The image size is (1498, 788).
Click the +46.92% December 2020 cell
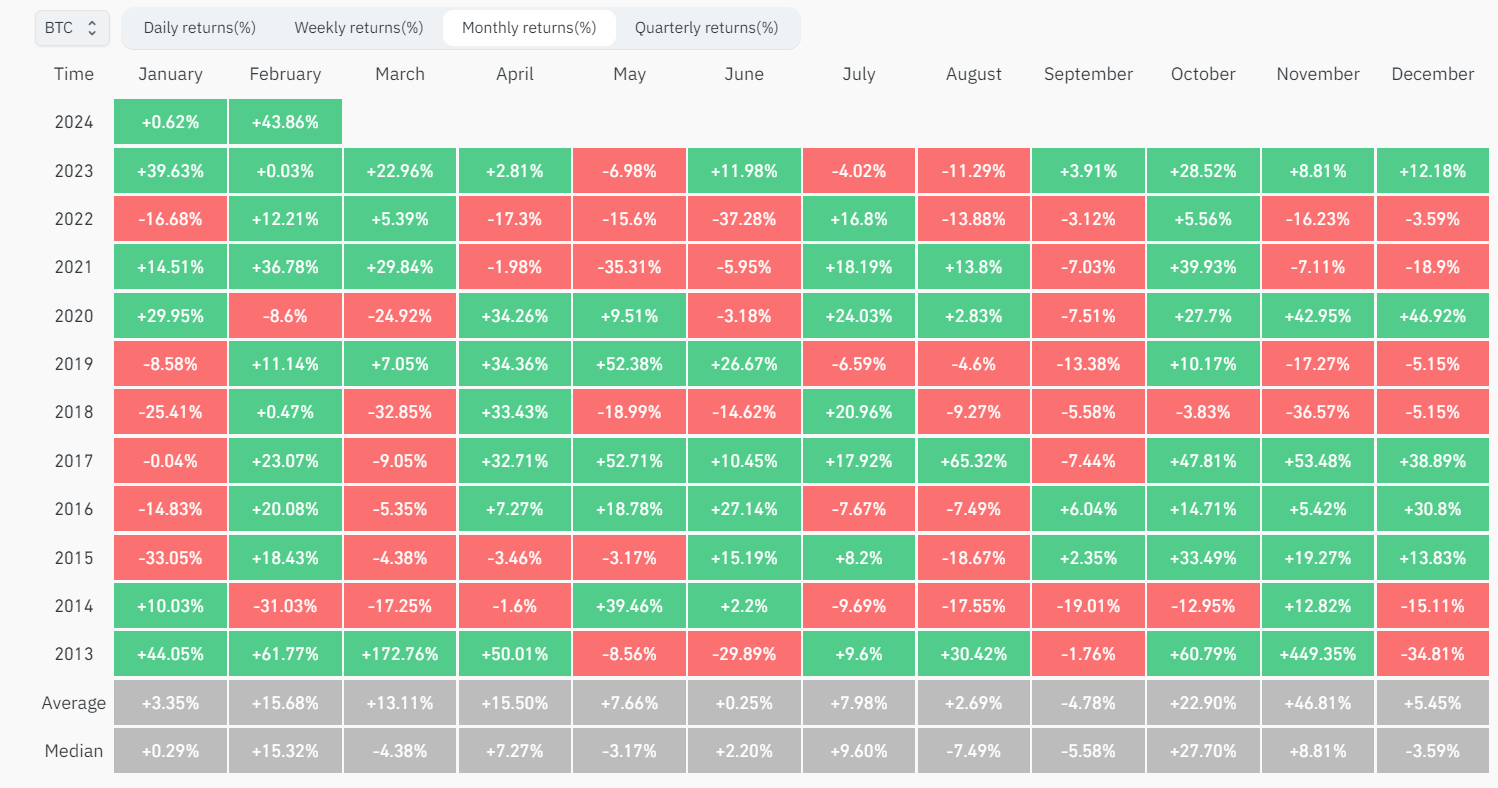(x=1432, y=315)
